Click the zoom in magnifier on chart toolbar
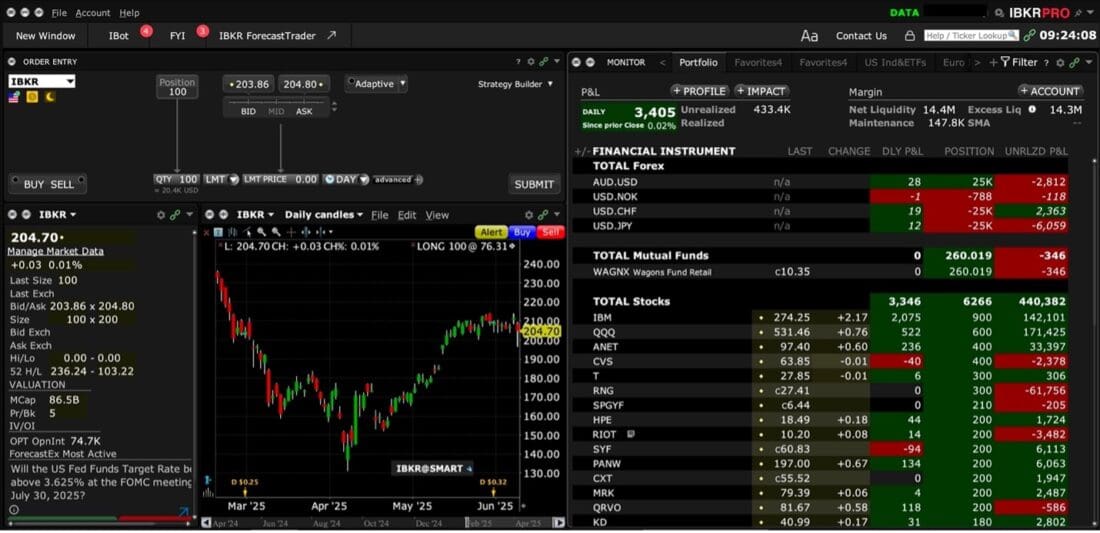This screenshot has width=1100, height=533. (x=262, y=232)
